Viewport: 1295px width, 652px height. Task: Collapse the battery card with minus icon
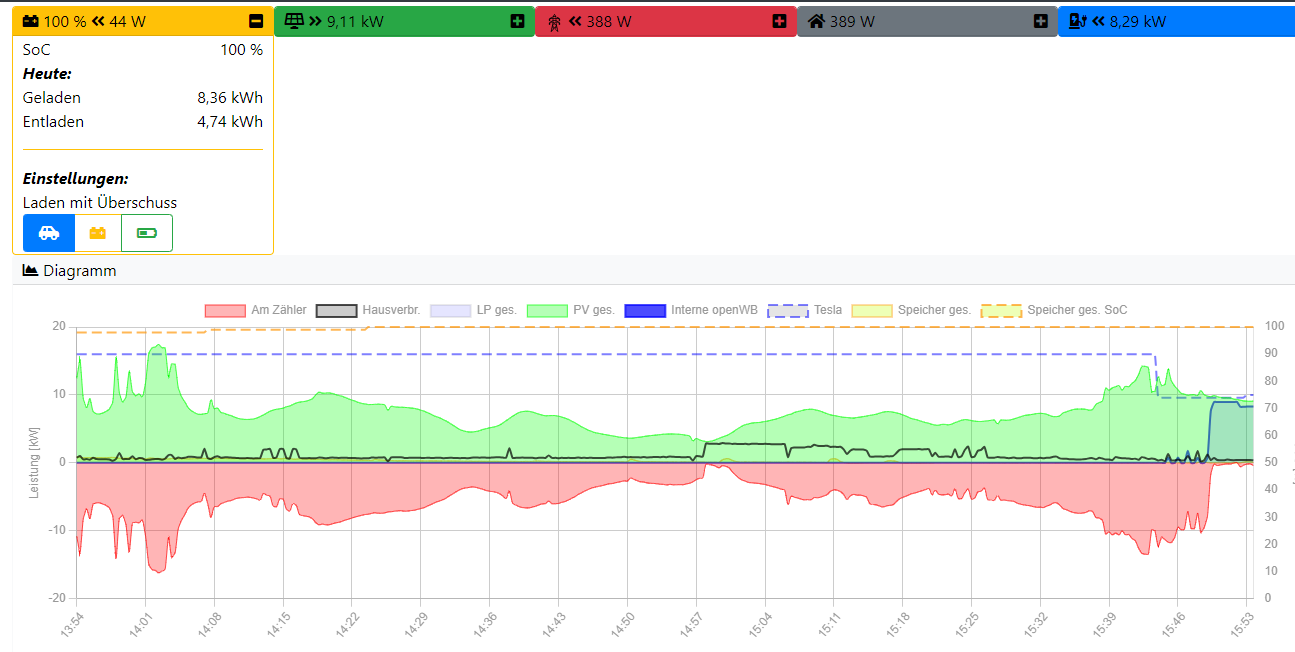click(x=256, y=21)
